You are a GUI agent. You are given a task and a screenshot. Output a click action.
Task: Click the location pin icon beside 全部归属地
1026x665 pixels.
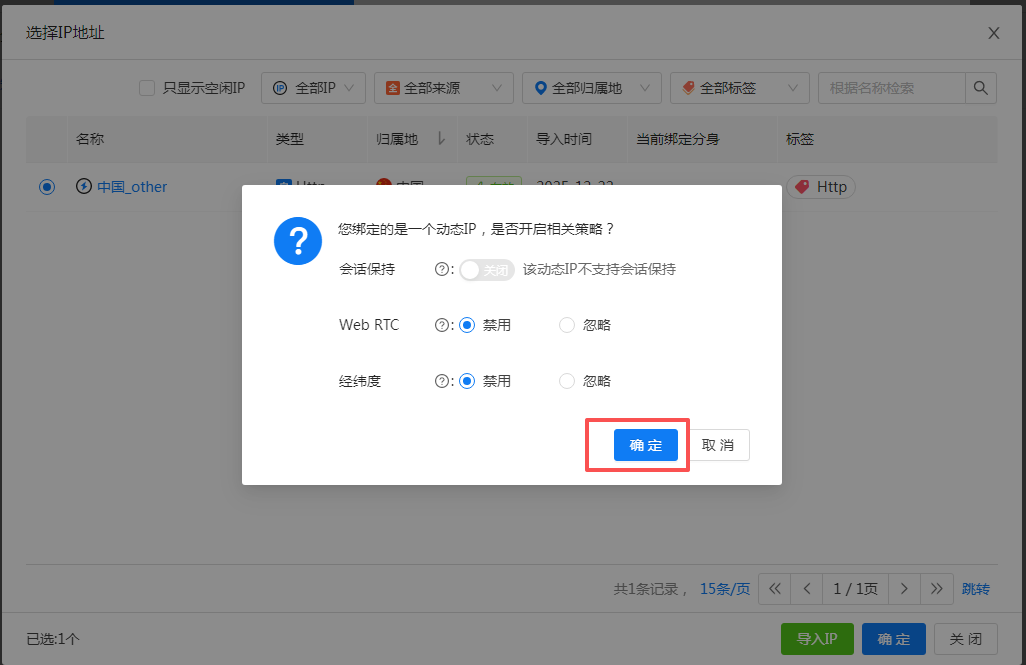click(540, 88)
